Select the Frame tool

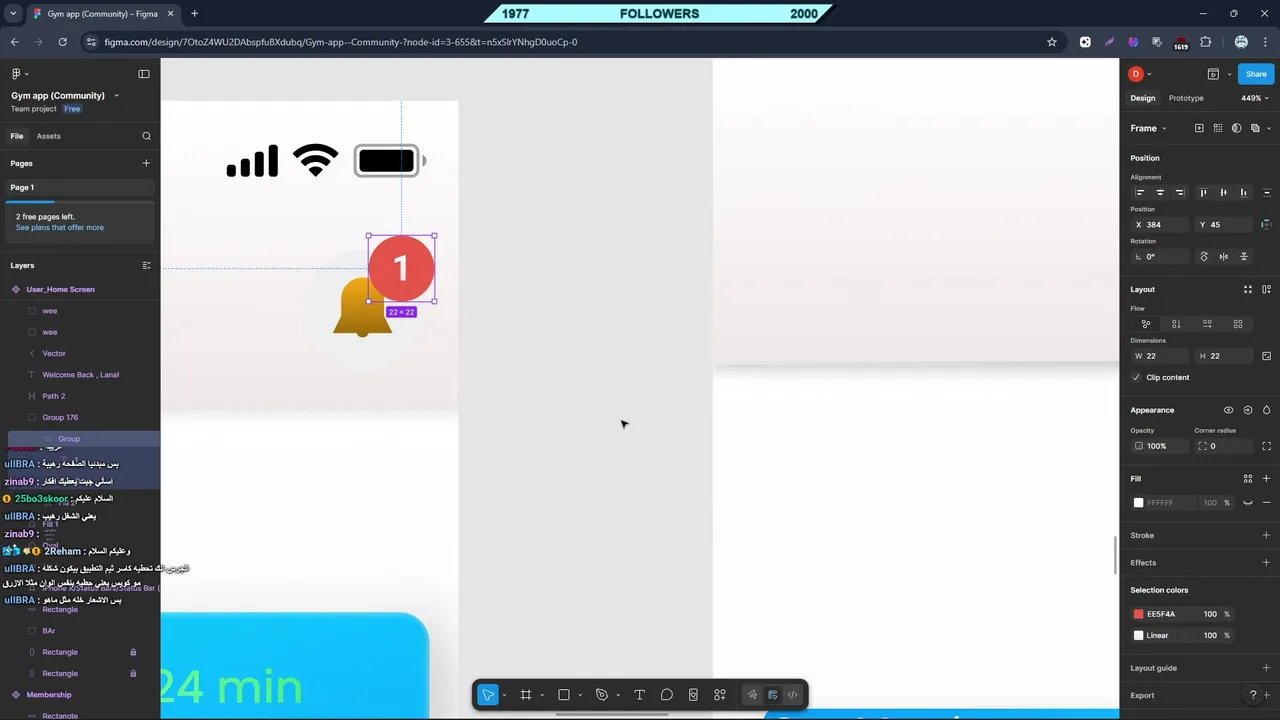[x=526, y=695]
